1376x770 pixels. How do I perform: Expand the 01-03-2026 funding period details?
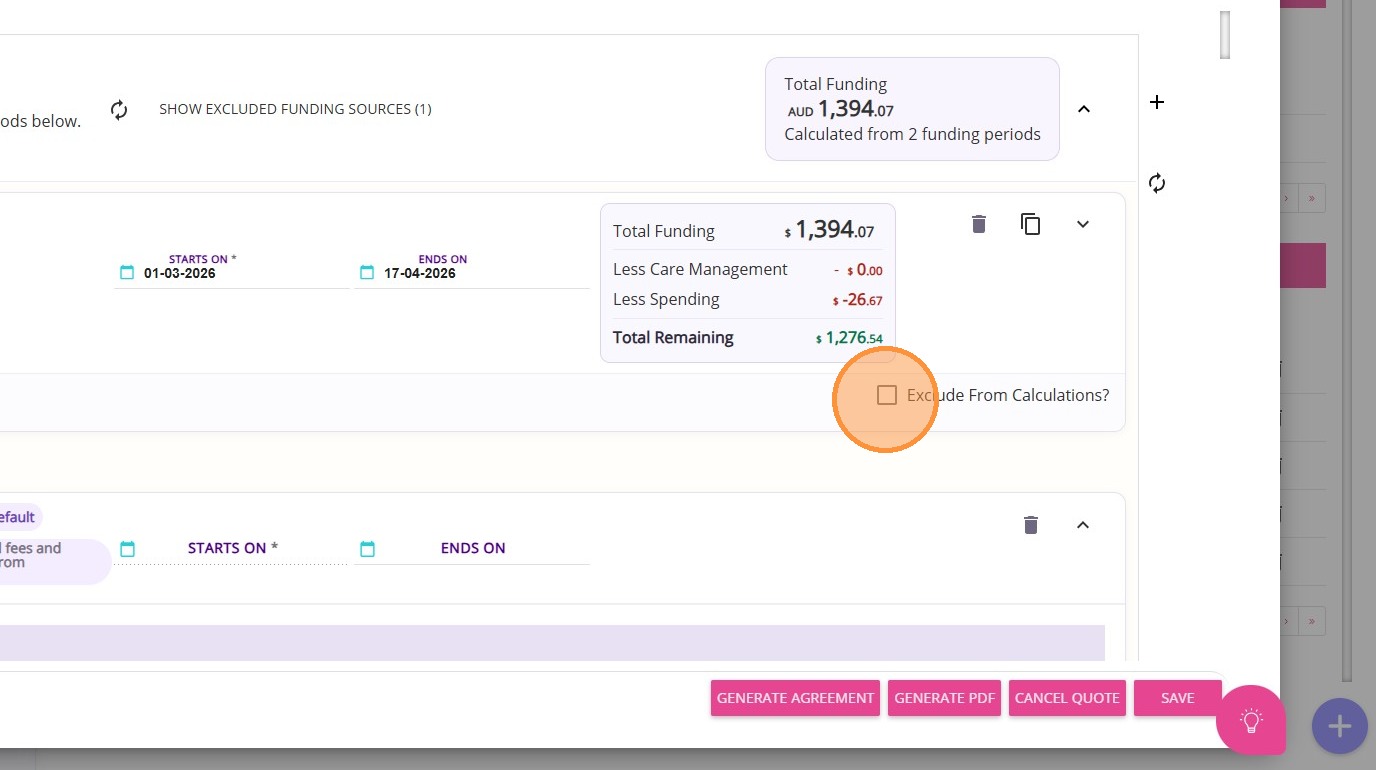tap(1083, 224)
